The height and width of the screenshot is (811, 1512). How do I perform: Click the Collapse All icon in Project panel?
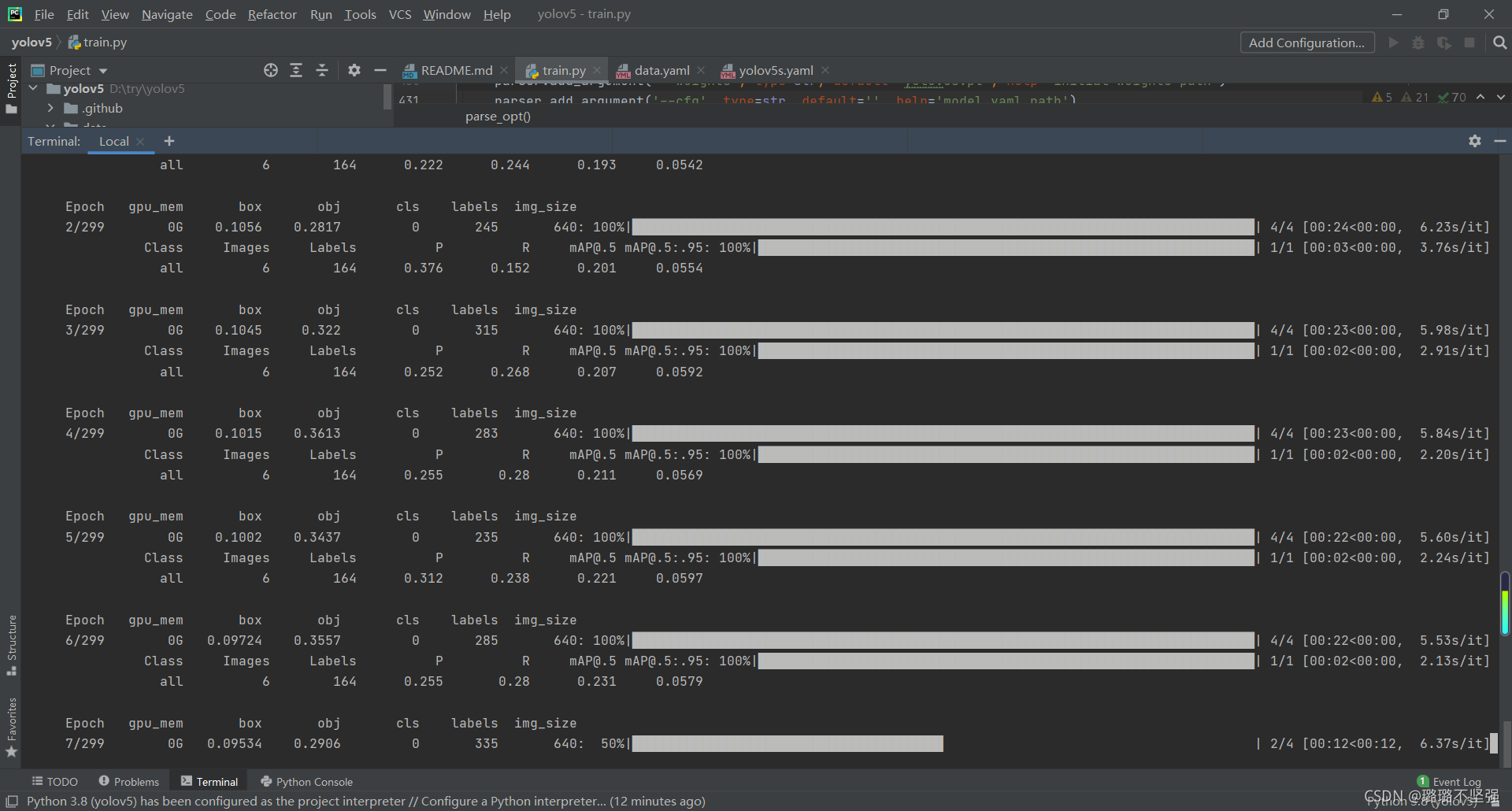click(x=322, y=70)
